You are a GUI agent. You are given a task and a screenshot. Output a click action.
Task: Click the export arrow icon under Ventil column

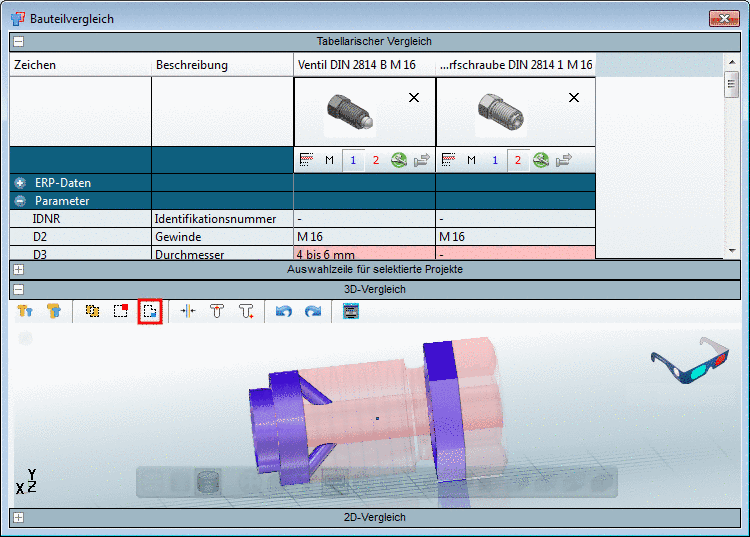pyautogui.click(x=422, y=160)
